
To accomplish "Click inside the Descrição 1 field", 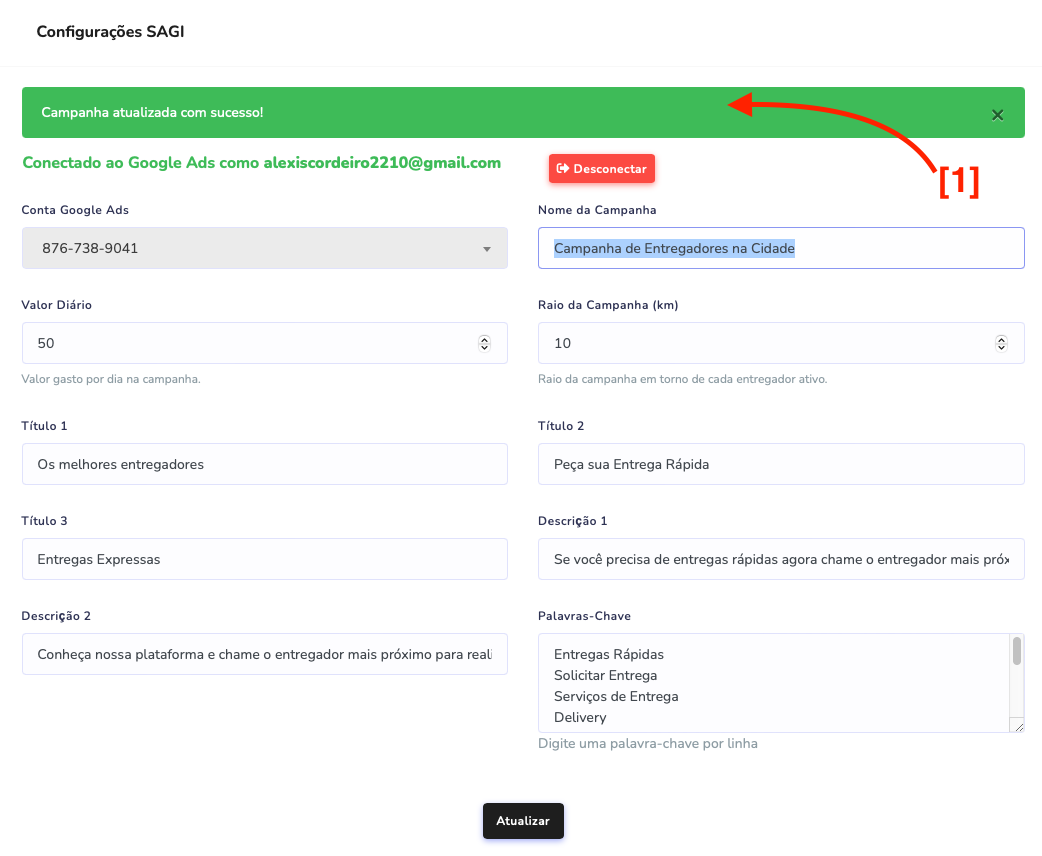I will (x=780, y=559).
